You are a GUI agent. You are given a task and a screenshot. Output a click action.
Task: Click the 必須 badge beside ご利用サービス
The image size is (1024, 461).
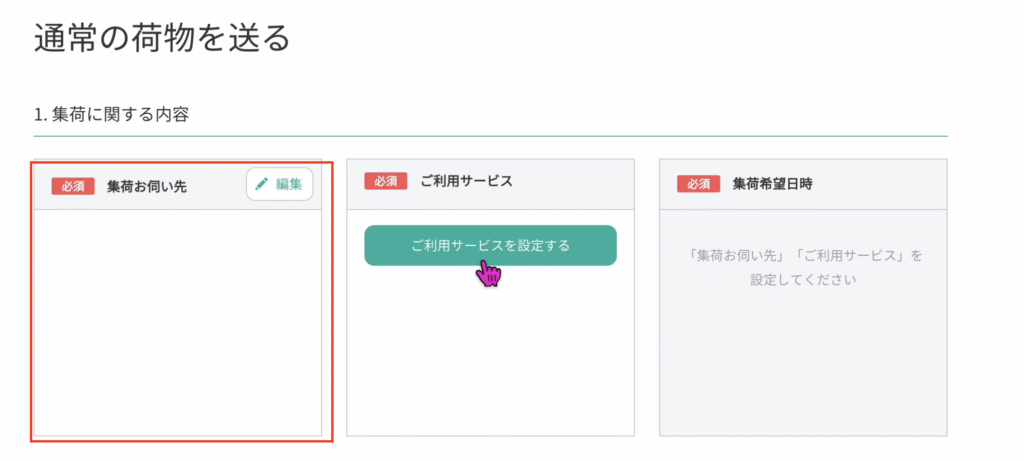[x=386, y=181]
